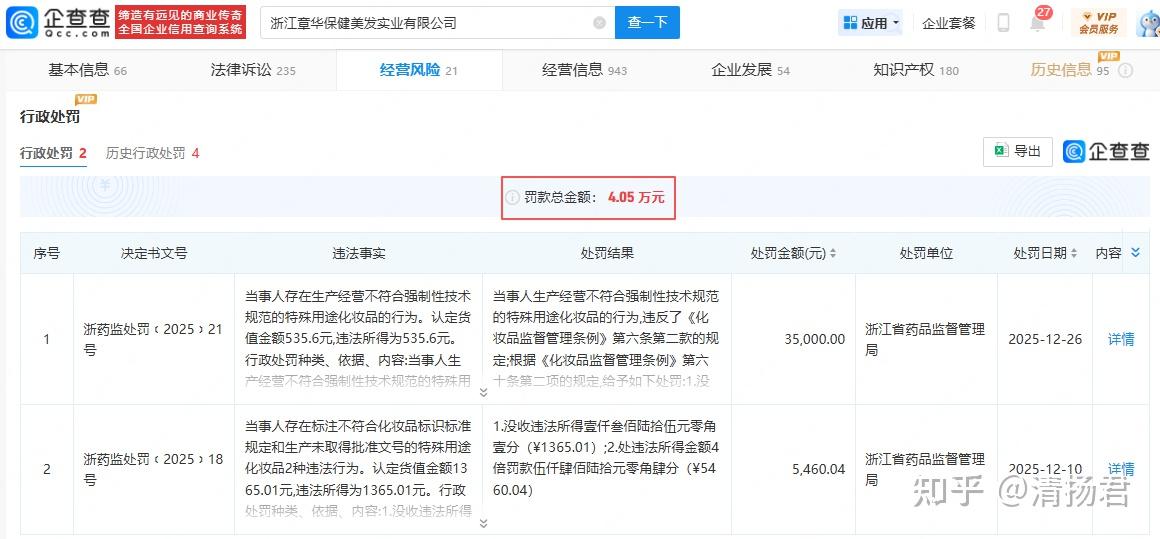This screenshot has width=1160, height=539.
Task: Click the 查一下 search button
Action: 647,23
